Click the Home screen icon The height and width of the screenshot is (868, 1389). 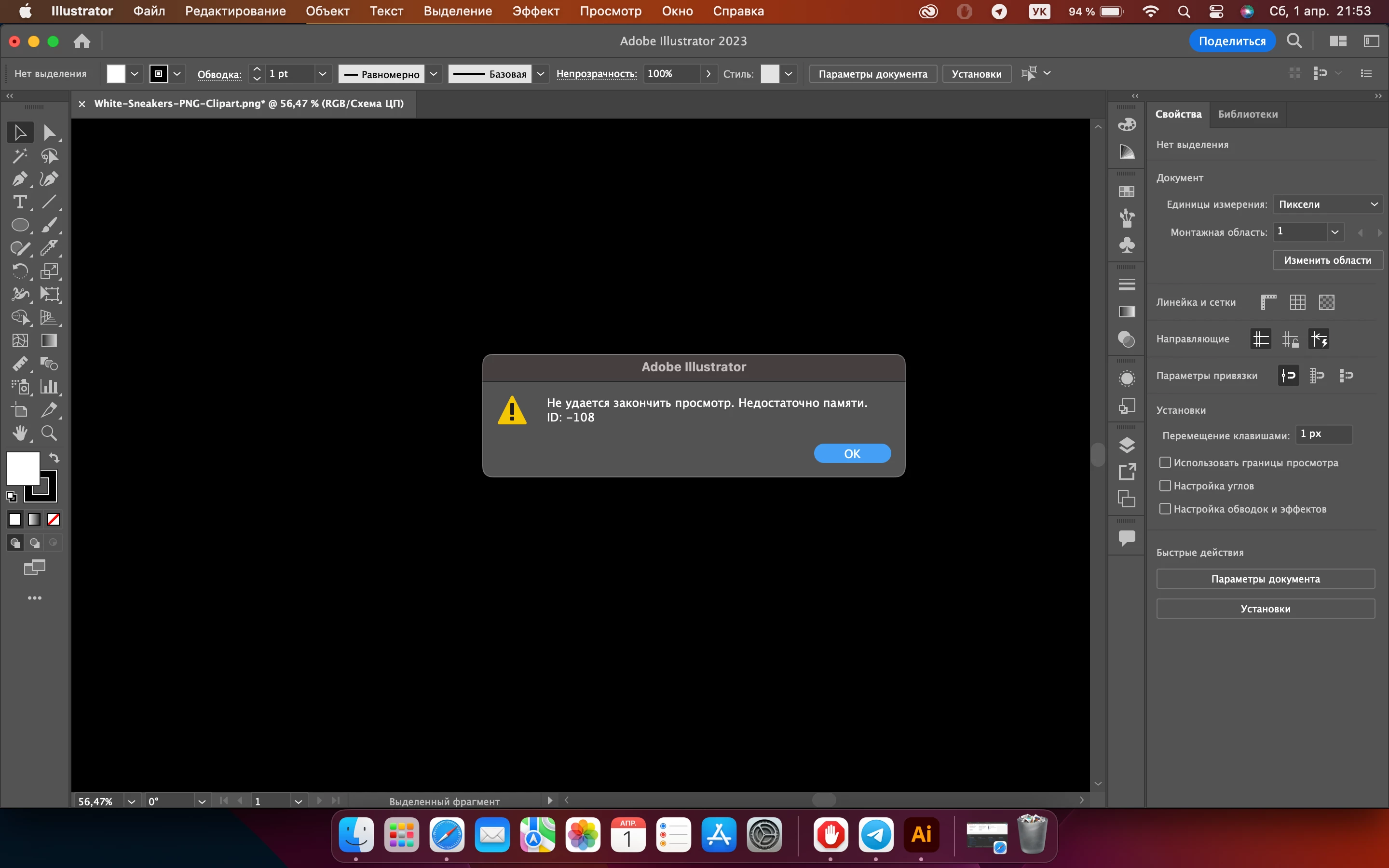pos(82,41)
